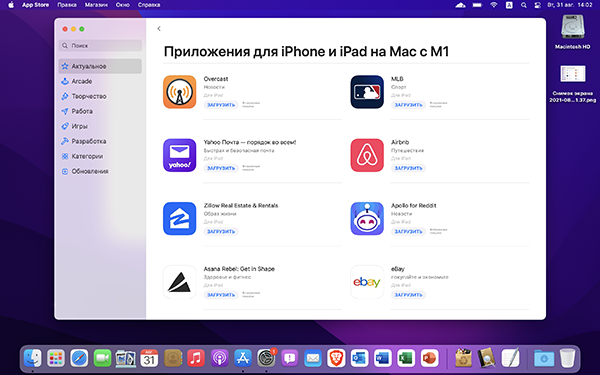Launch Mail from the Dock
Screen dimensions: 600x375
[x=313, y=359]
